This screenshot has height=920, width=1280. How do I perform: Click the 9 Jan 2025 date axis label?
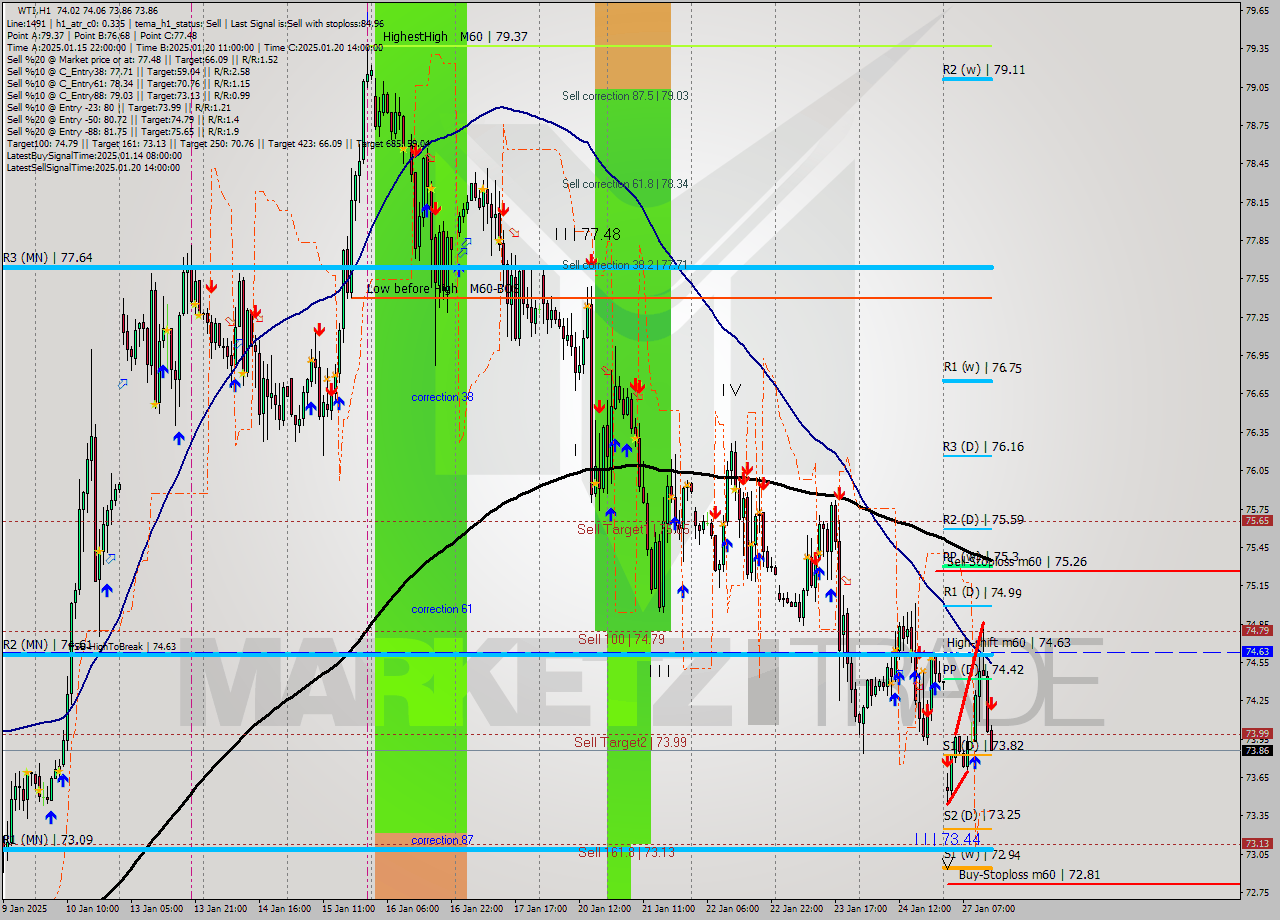pos(25,909)
